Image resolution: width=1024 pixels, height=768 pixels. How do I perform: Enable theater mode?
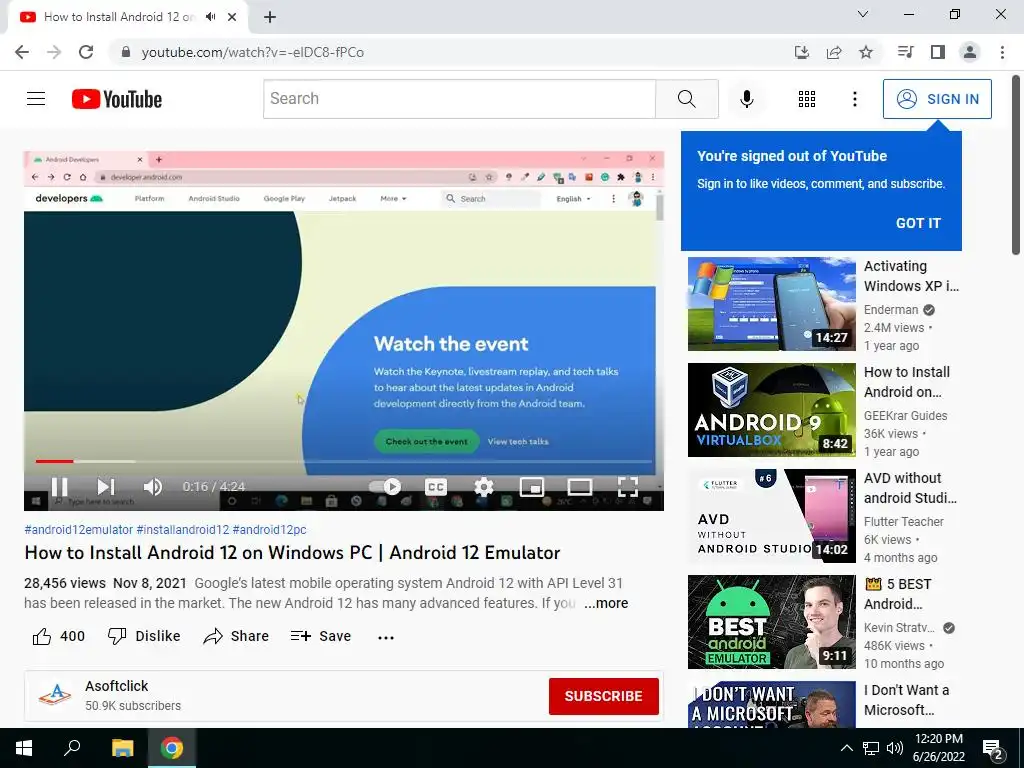579,487
